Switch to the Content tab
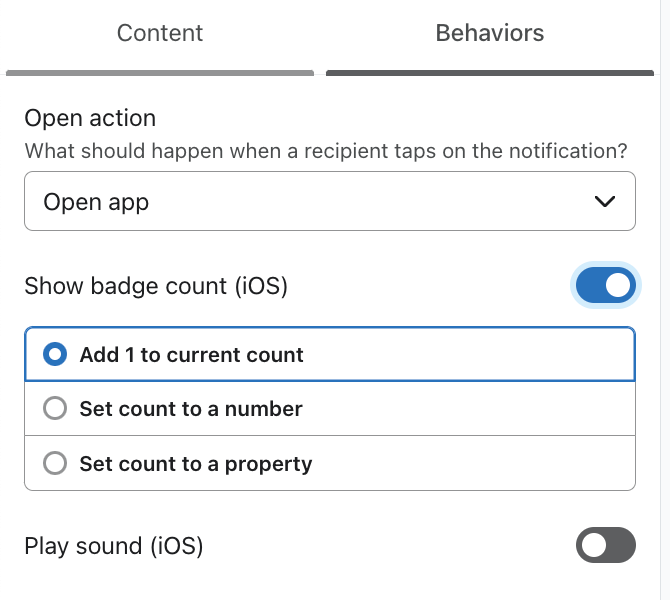This screenshot has height=600, width=670. pyautogui.click(x=160, y=33)
